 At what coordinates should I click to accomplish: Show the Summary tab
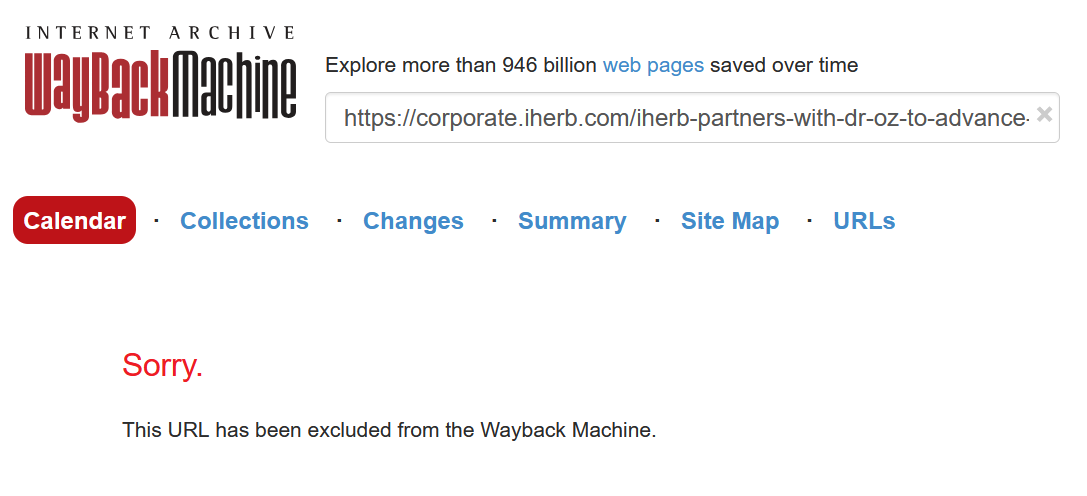[572, 221]
